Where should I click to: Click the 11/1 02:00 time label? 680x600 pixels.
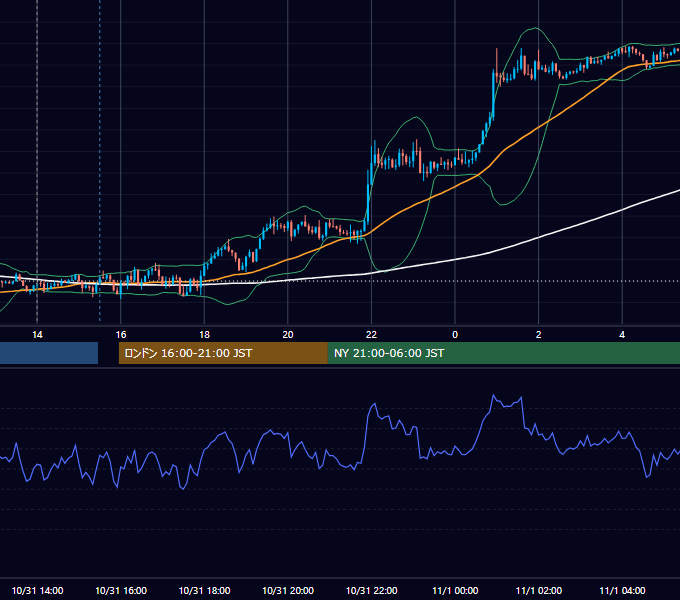pyautogui.click(x=539, y=590)
